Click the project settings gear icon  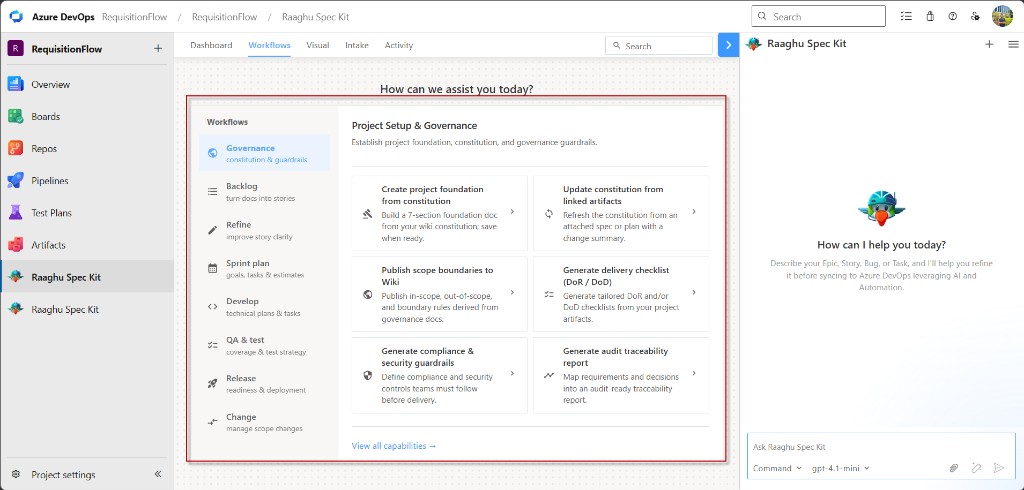pos(16,474)
